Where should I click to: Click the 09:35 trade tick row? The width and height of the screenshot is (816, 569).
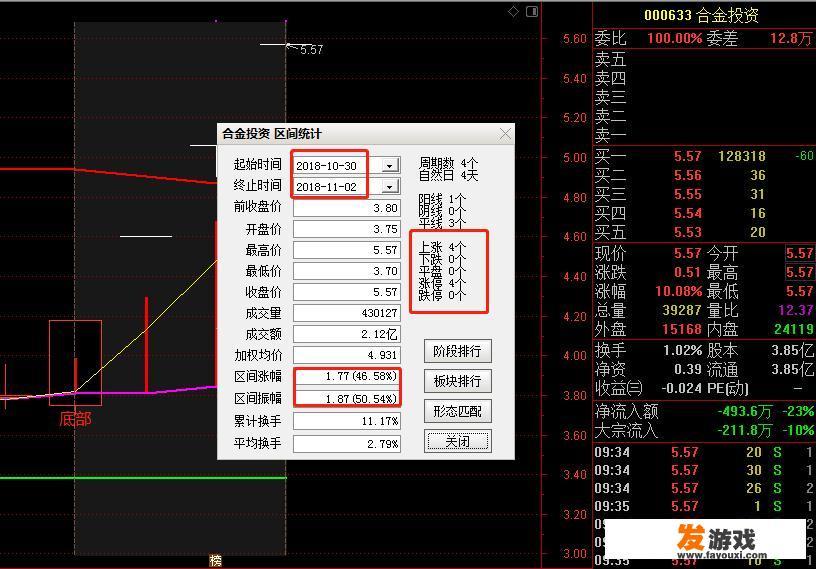704,506
